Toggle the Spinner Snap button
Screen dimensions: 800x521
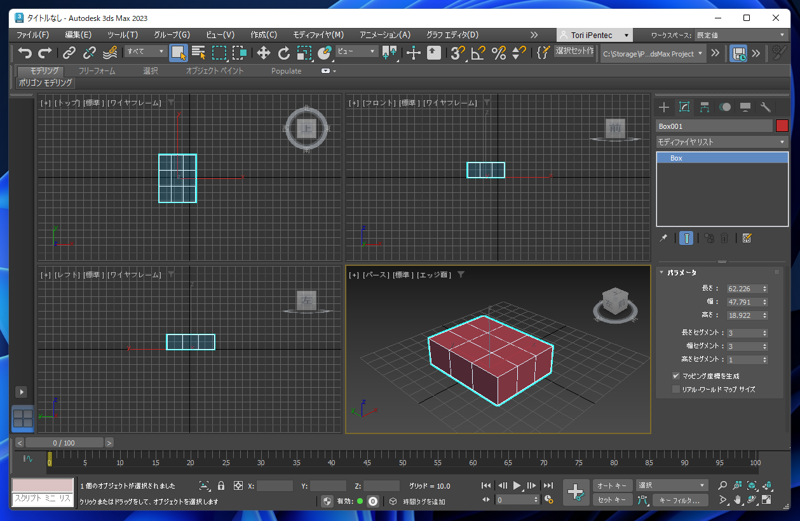coord(519,53)
